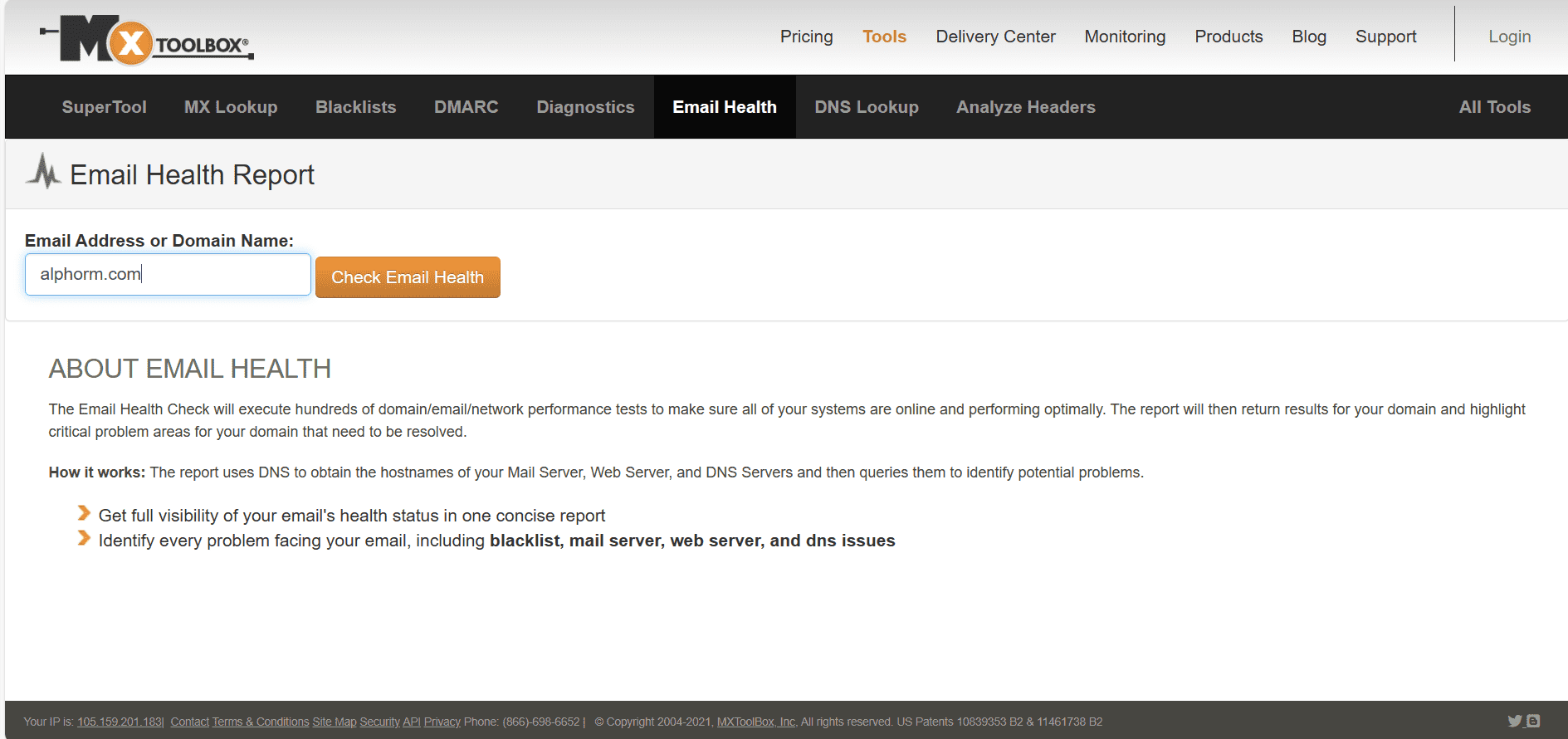Go to Delivery Center

coord(995,37)
